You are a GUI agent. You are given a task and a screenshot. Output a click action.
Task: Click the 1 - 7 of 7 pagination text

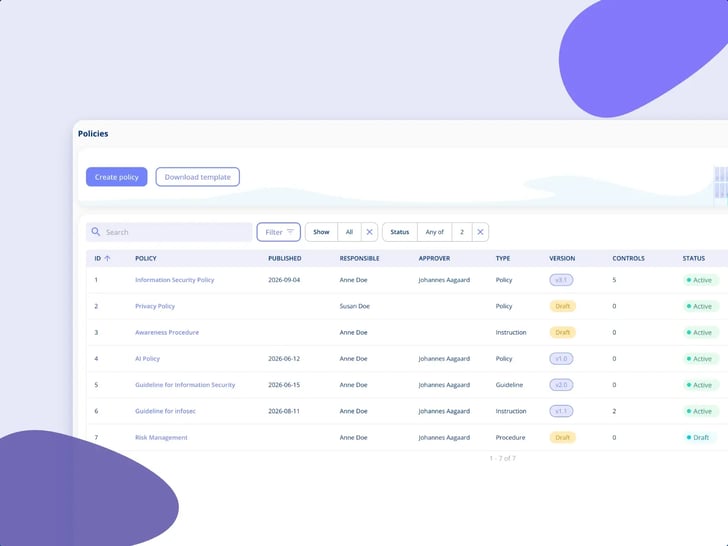coord(502,458)
